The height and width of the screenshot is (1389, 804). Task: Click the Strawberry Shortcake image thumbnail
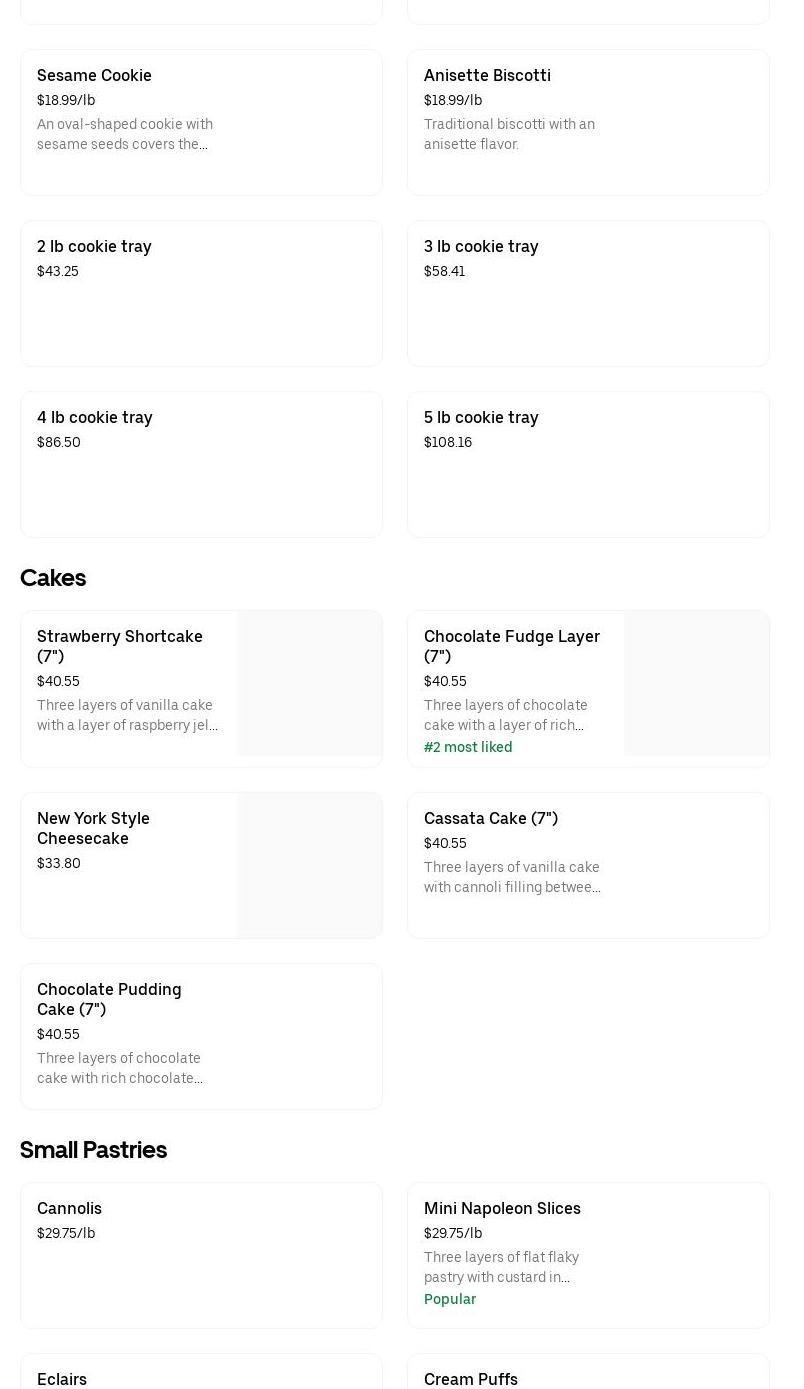coord(309,683)
